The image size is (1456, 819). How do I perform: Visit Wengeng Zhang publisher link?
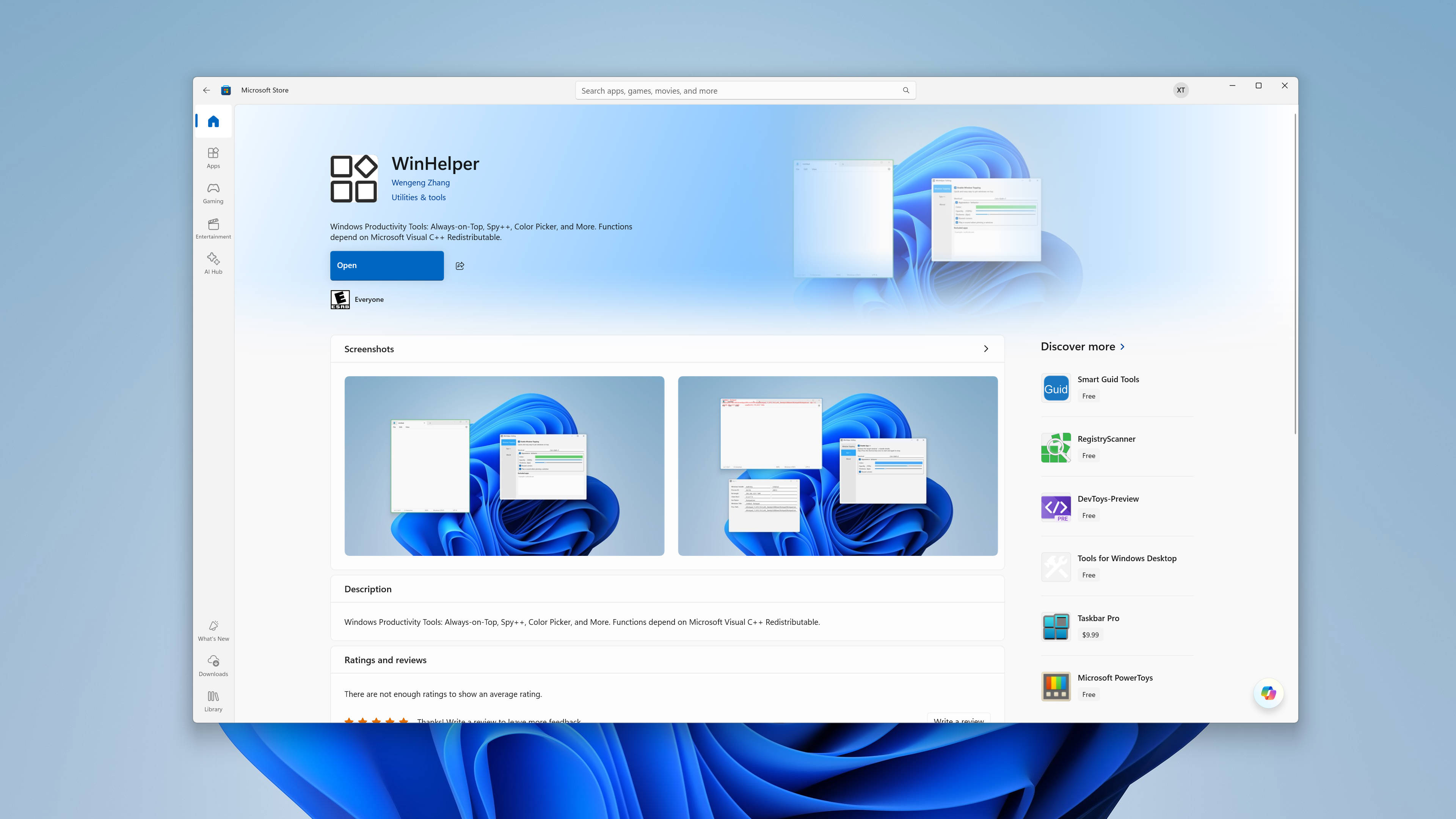tap(420, 182)
